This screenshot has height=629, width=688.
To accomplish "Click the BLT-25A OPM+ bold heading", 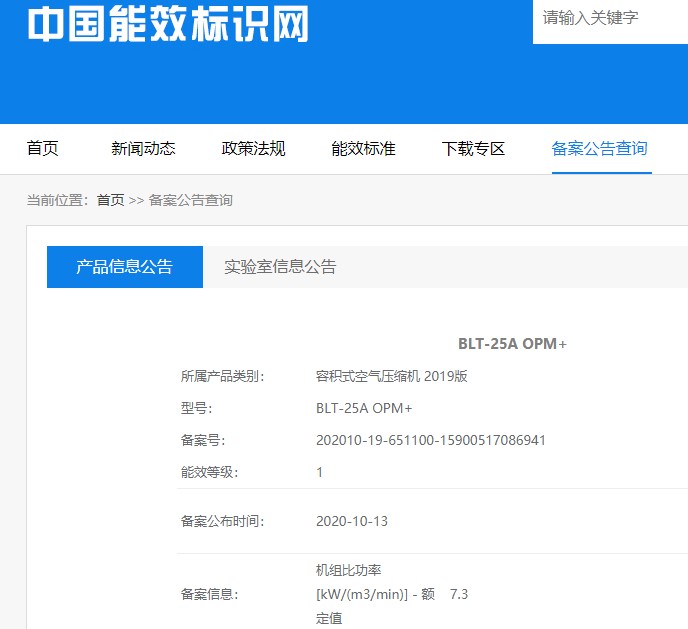I will pos(512,343).
